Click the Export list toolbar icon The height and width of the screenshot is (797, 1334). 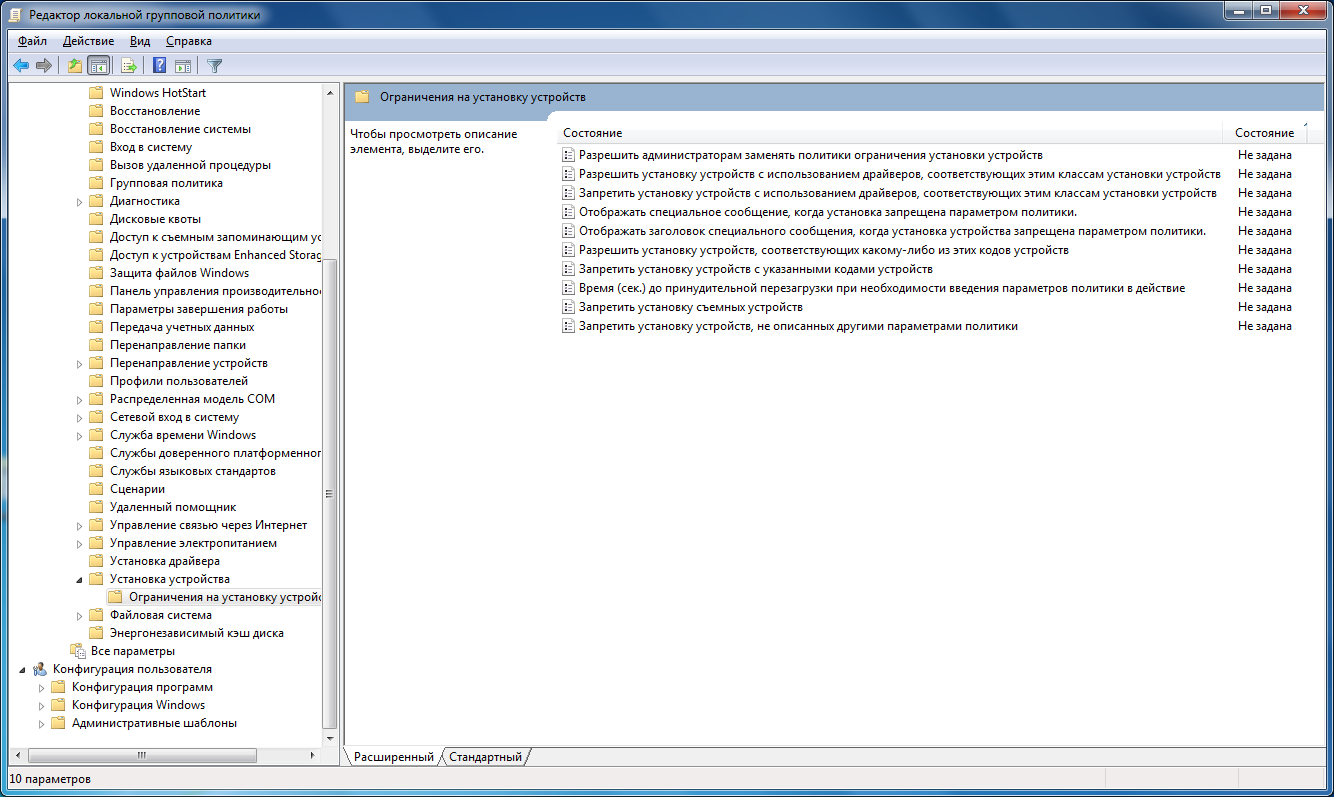coord(128,66)
